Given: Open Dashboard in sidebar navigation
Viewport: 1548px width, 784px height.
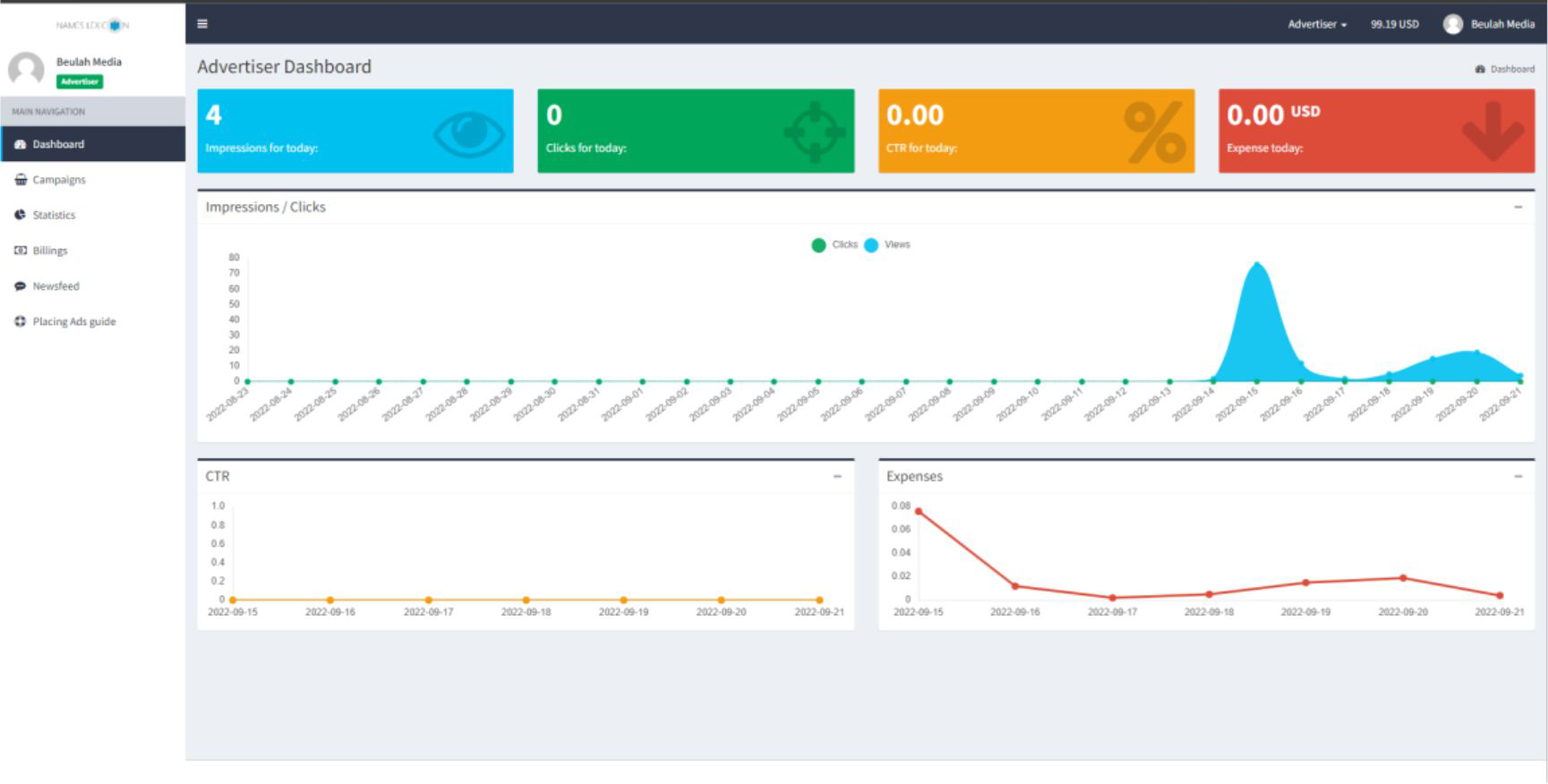Looking at the screenshot, I should (x=93, y=144).
